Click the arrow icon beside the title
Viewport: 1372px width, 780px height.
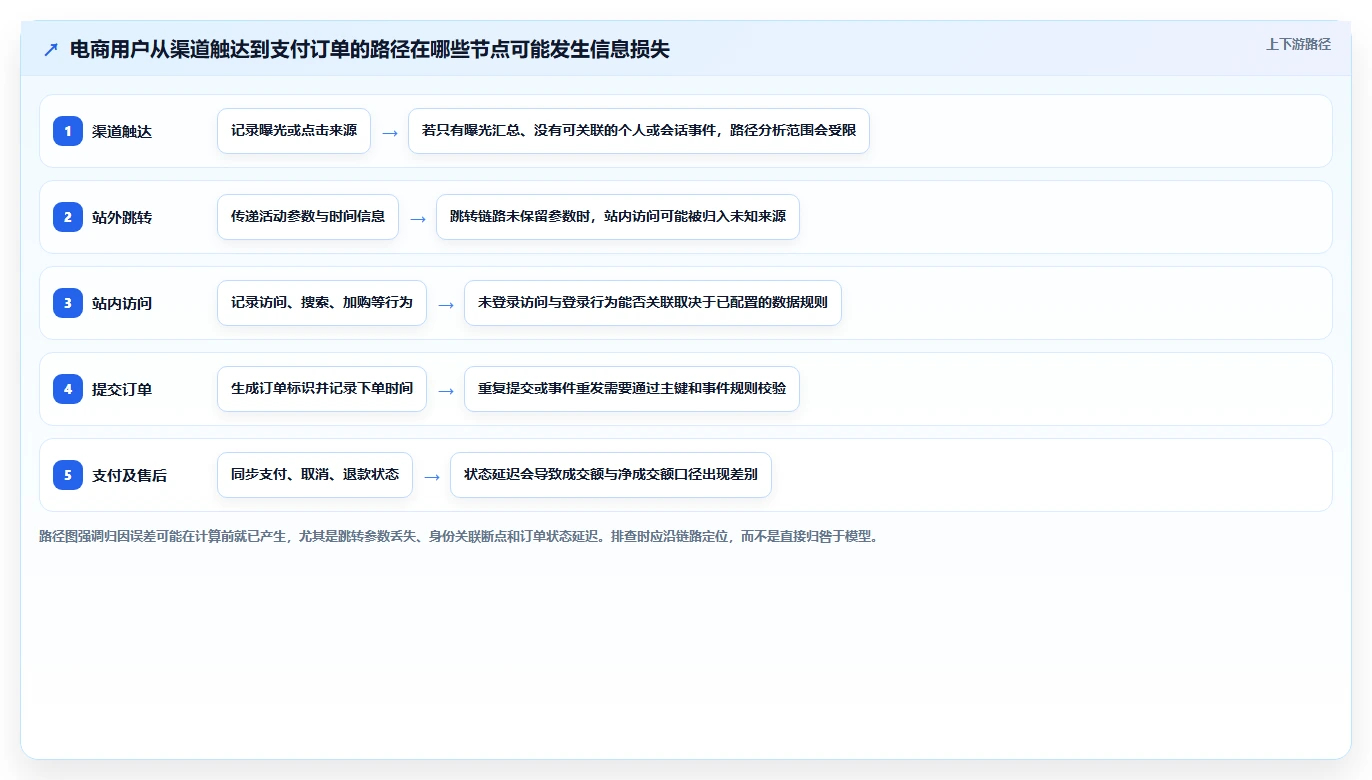pos(51,50)
